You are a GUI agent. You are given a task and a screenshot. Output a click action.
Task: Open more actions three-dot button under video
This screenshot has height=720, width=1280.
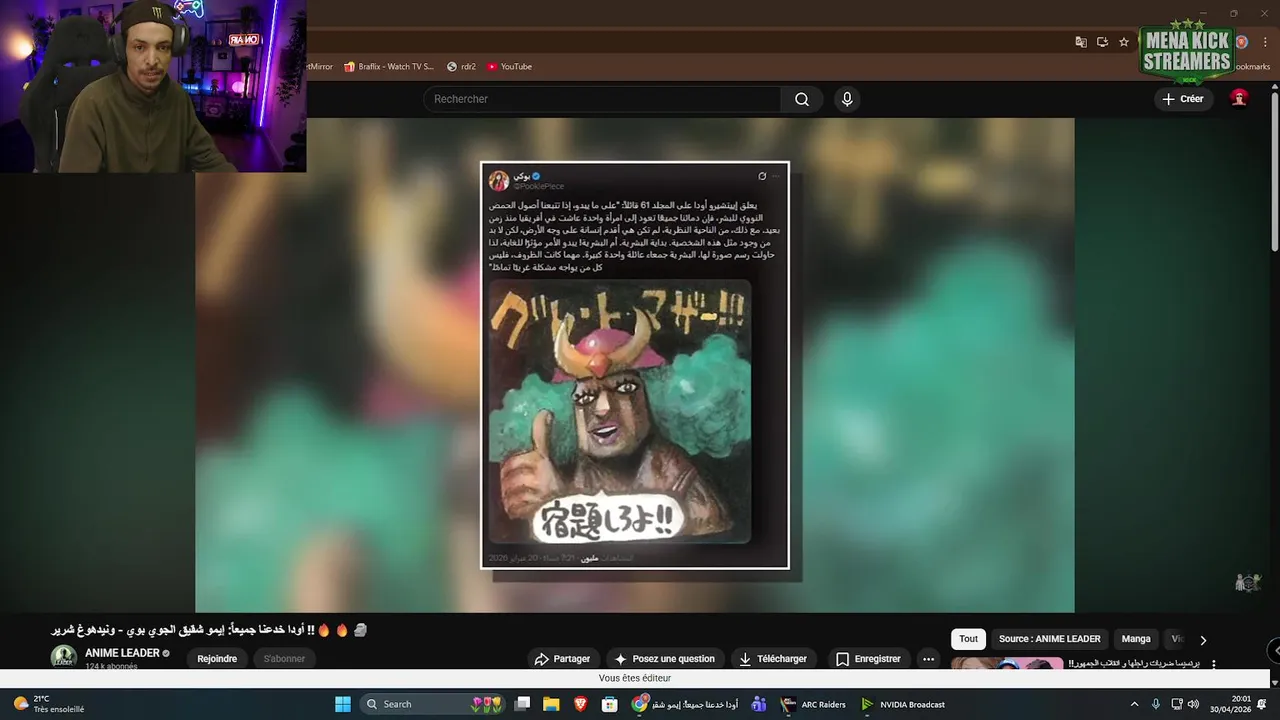pyautogui.click(x=929, y=659)
